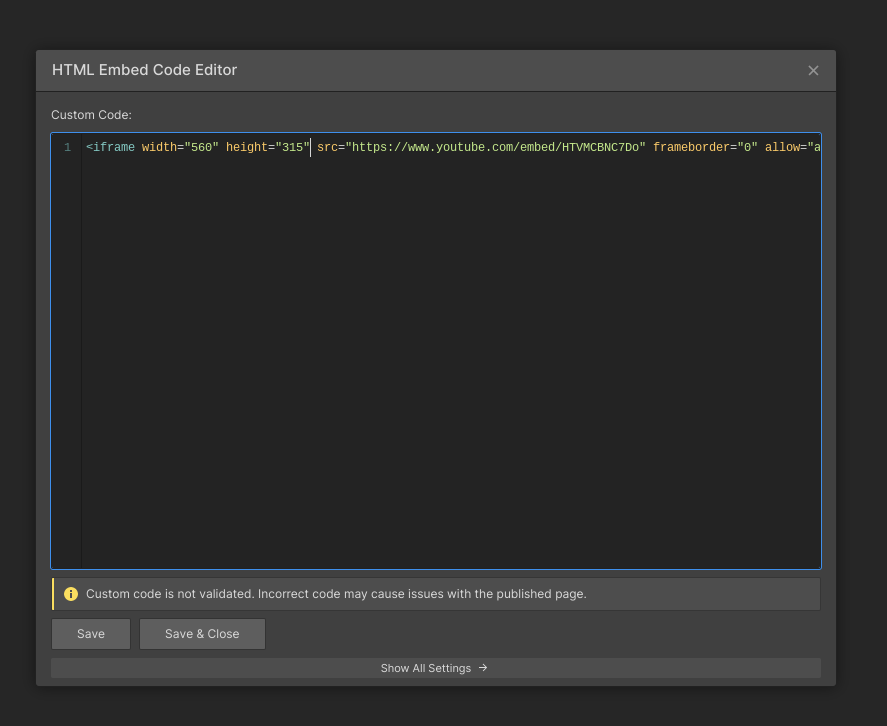Screen dimensions: 887x726
Task: Click the Custom Code label
Action: pyautogui.click(x=91, y=115)
